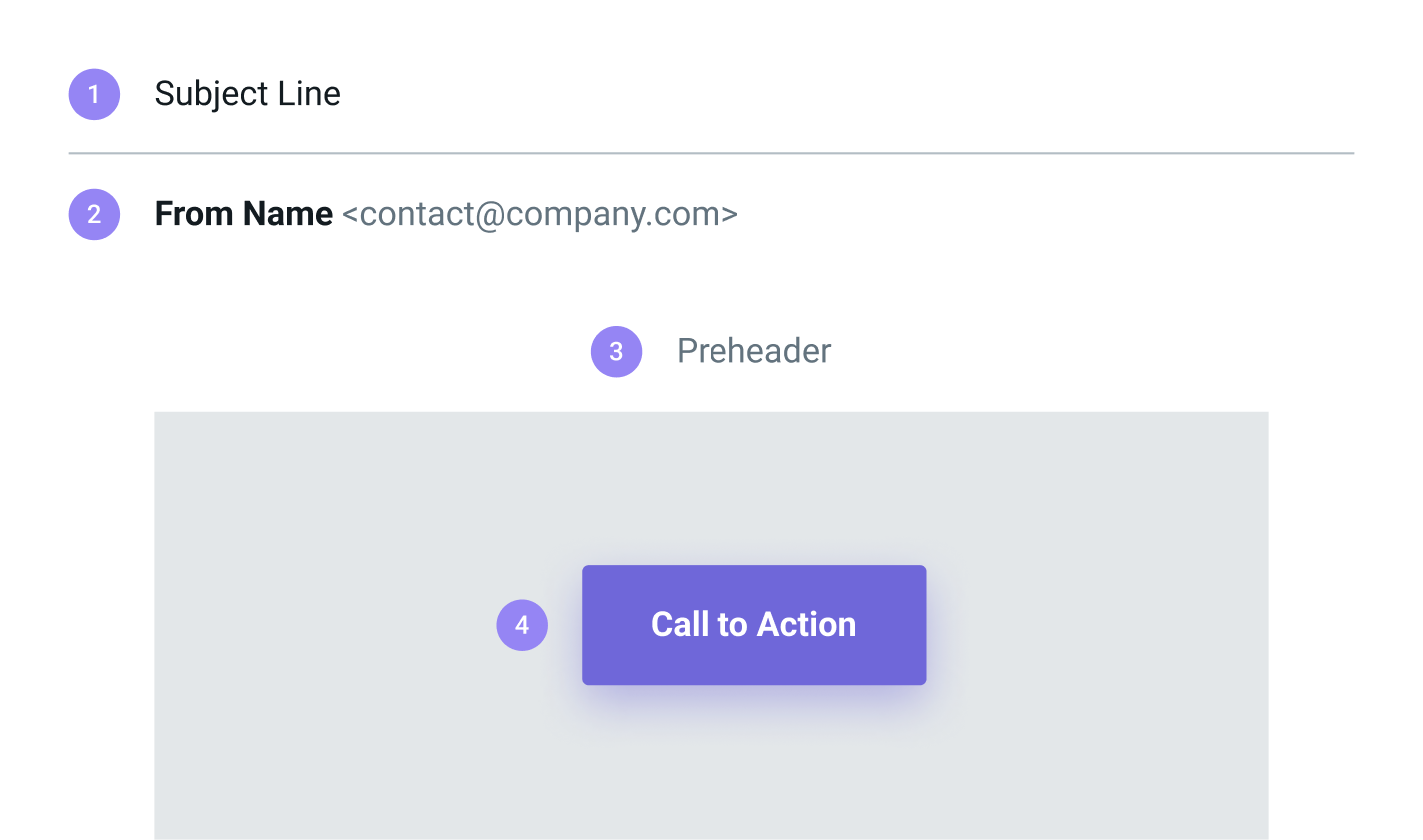Select the word "From" in the sender row
Screen dimensions: 1423x840
click(194, 214)
